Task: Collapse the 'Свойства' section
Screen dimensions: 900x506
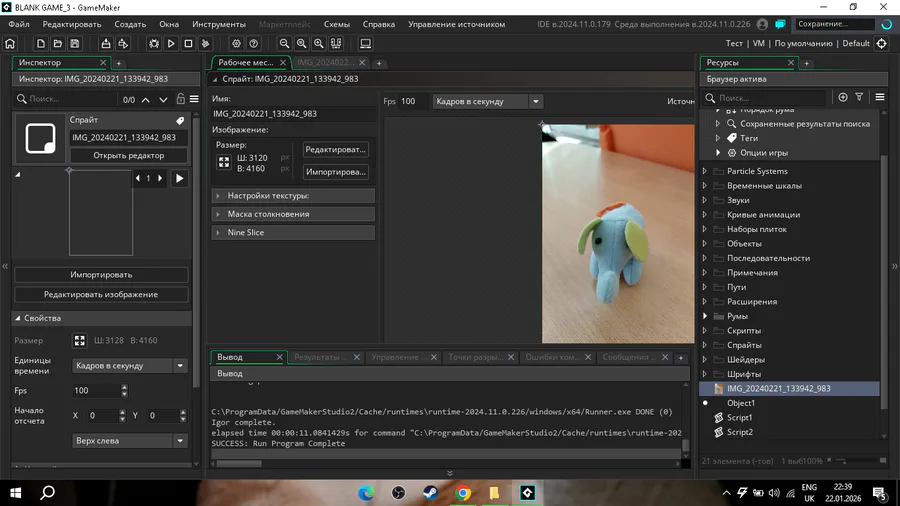Action: pos(18,318)
